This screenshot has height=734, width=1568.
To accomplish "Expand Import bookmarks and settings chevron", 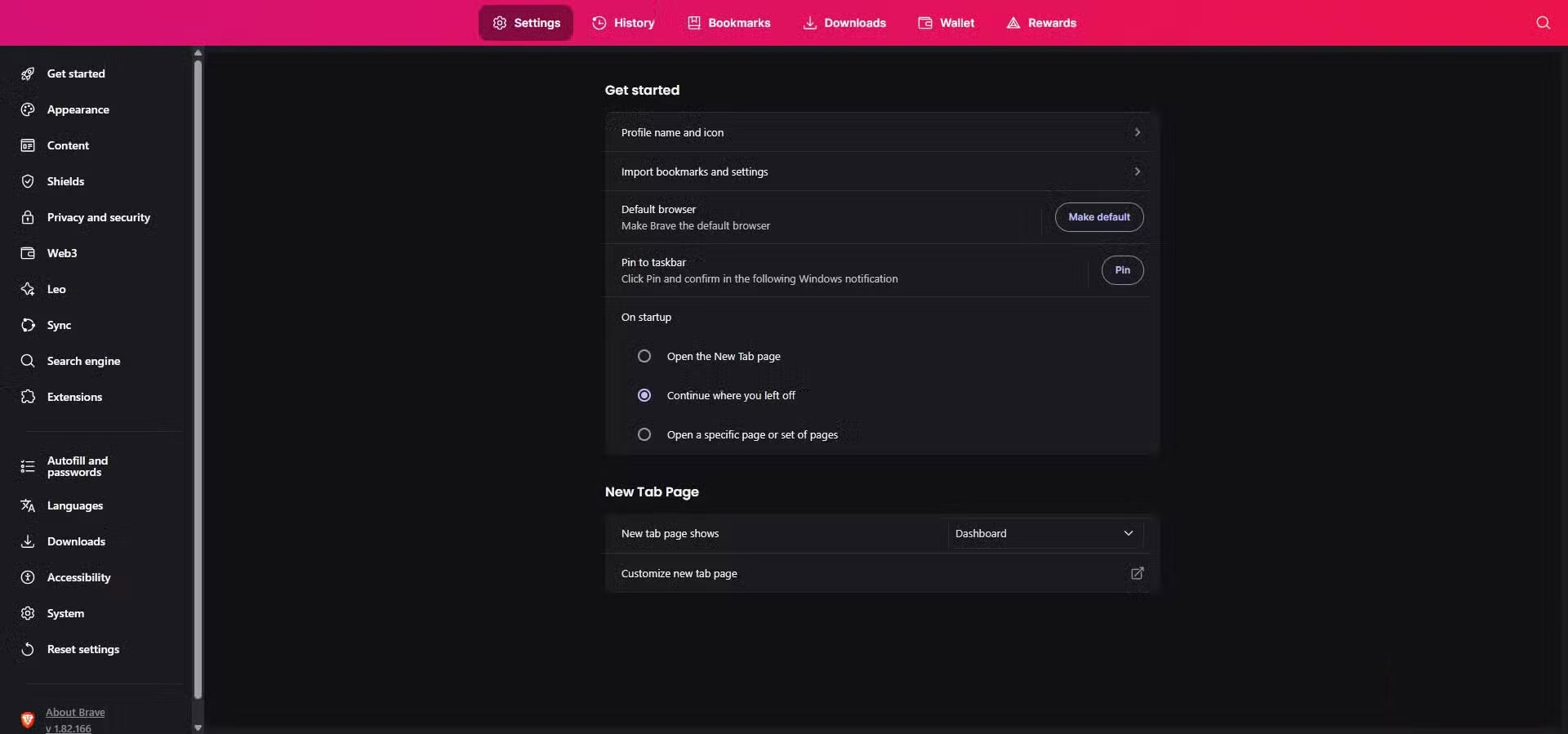I will (1137, 171).
